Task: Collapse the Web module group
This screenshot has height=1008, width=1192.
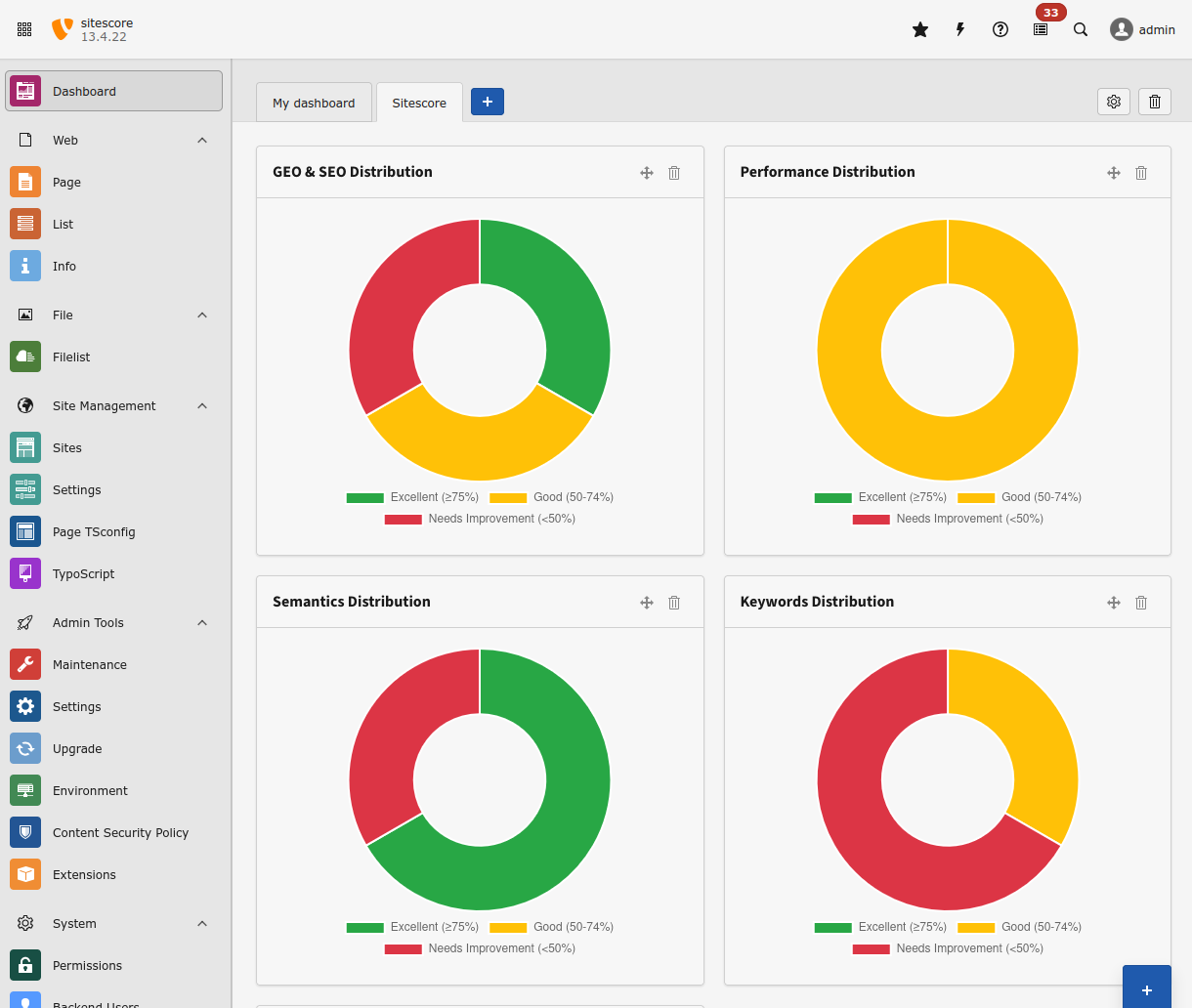Action: coord(202,140)
